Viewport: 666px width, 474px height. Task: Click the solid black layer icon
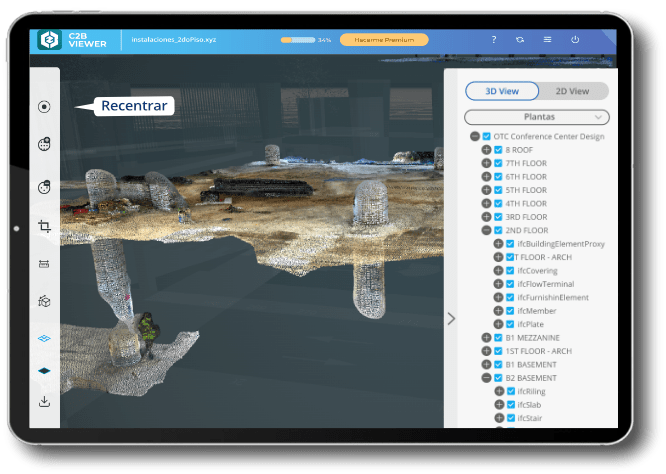coord(44,371)
